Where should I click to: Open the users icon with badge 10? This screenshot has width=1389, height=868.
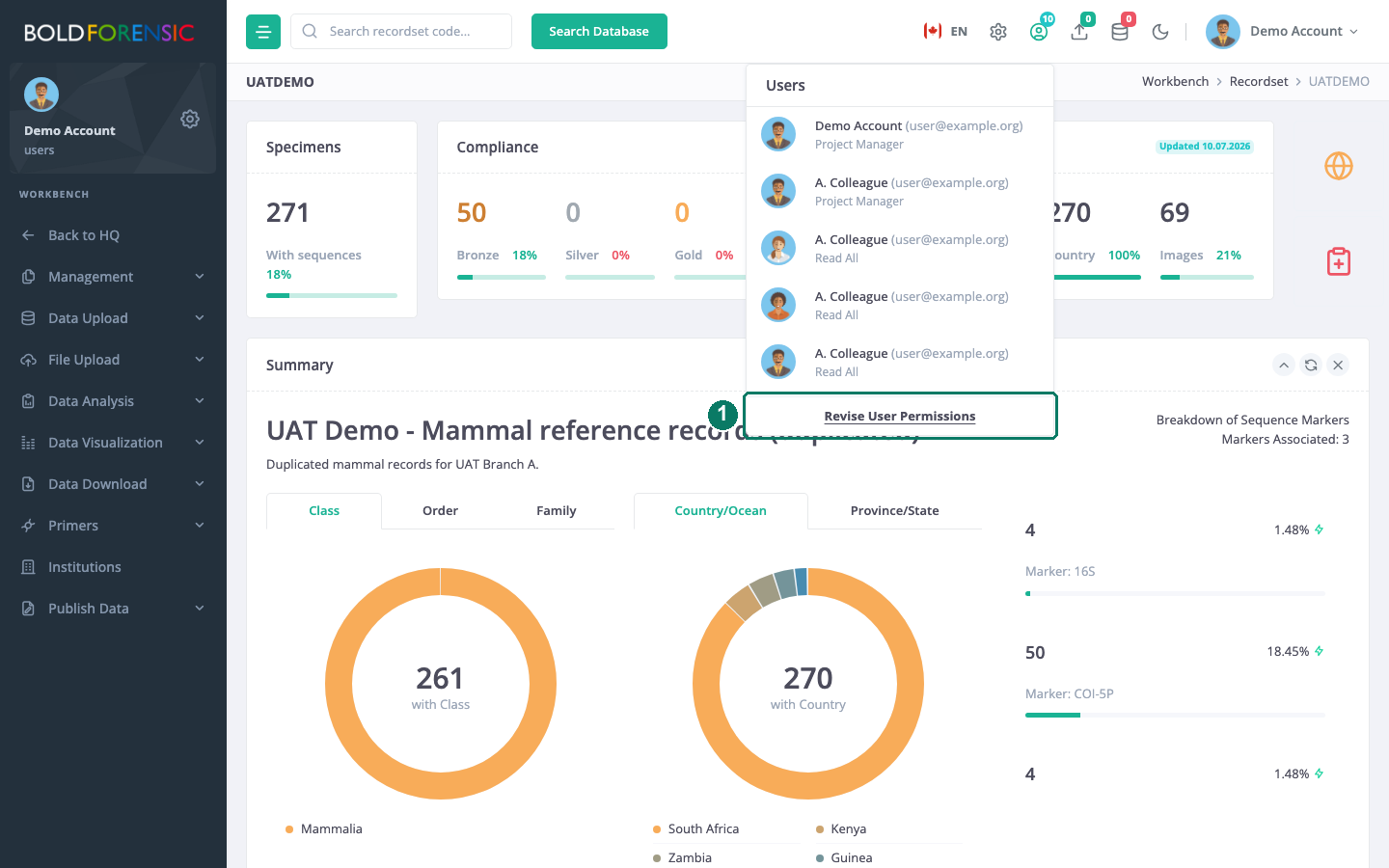(1039, 32)
